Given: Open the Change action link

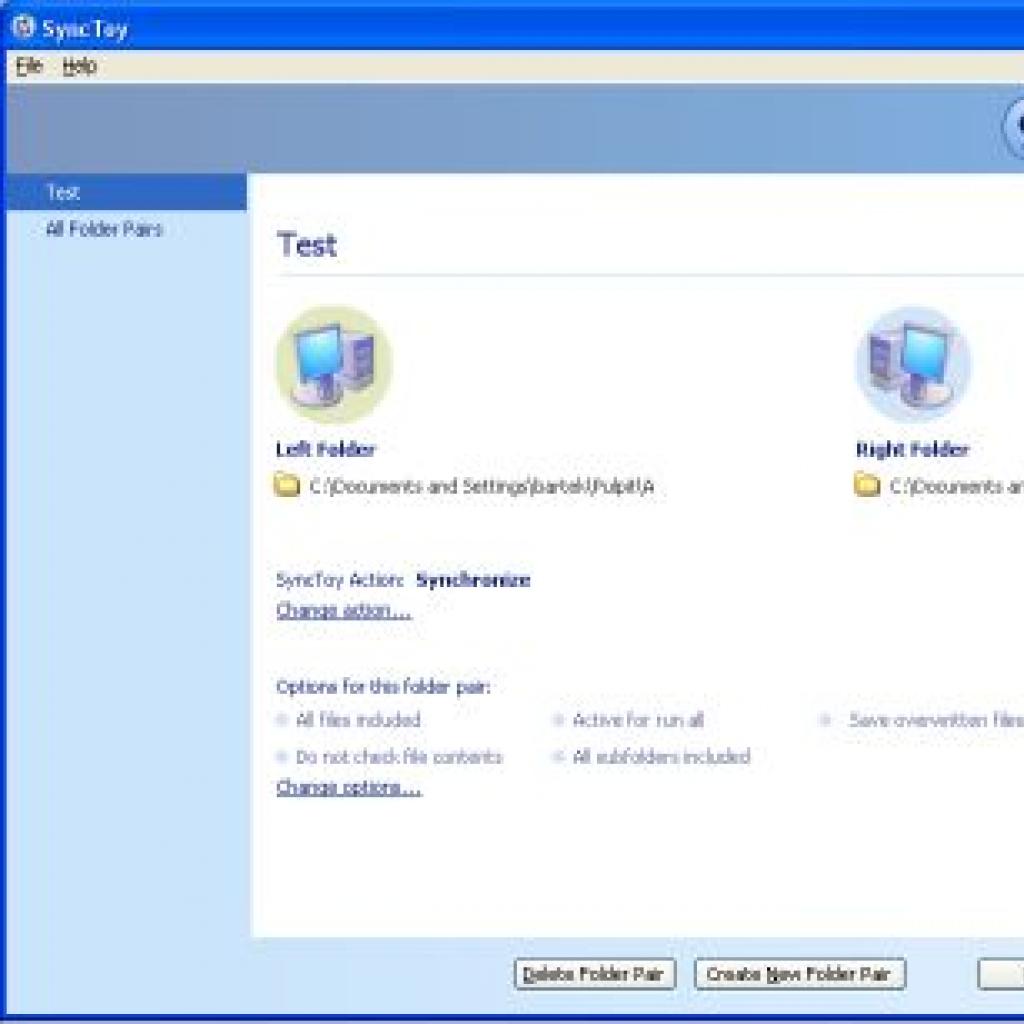Looking at the screenshot, I should pyautogui.click(x=344, y=611).
